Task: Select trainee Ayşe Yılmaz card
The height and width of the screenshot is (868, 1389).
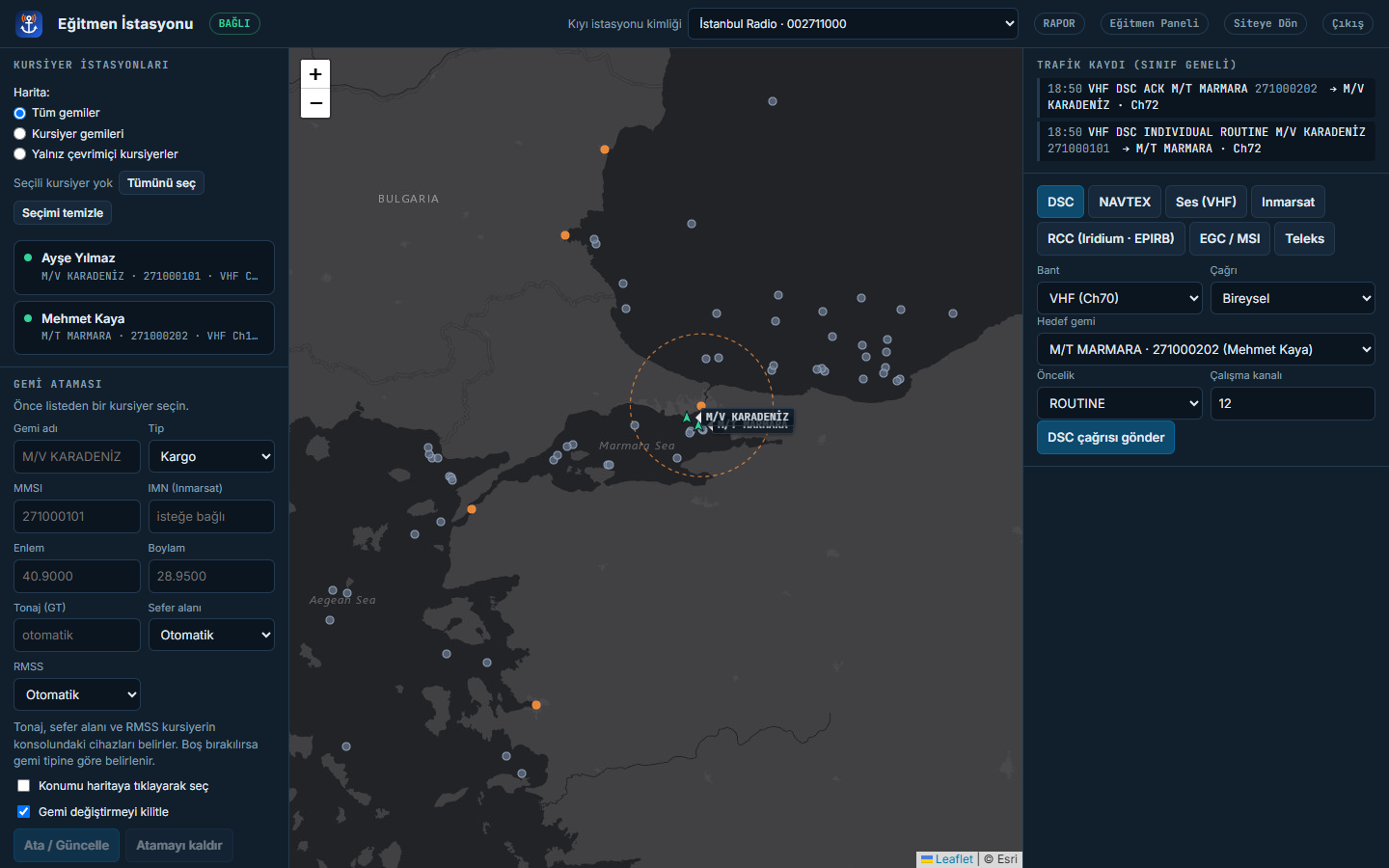Action: (x=144, y=267)
